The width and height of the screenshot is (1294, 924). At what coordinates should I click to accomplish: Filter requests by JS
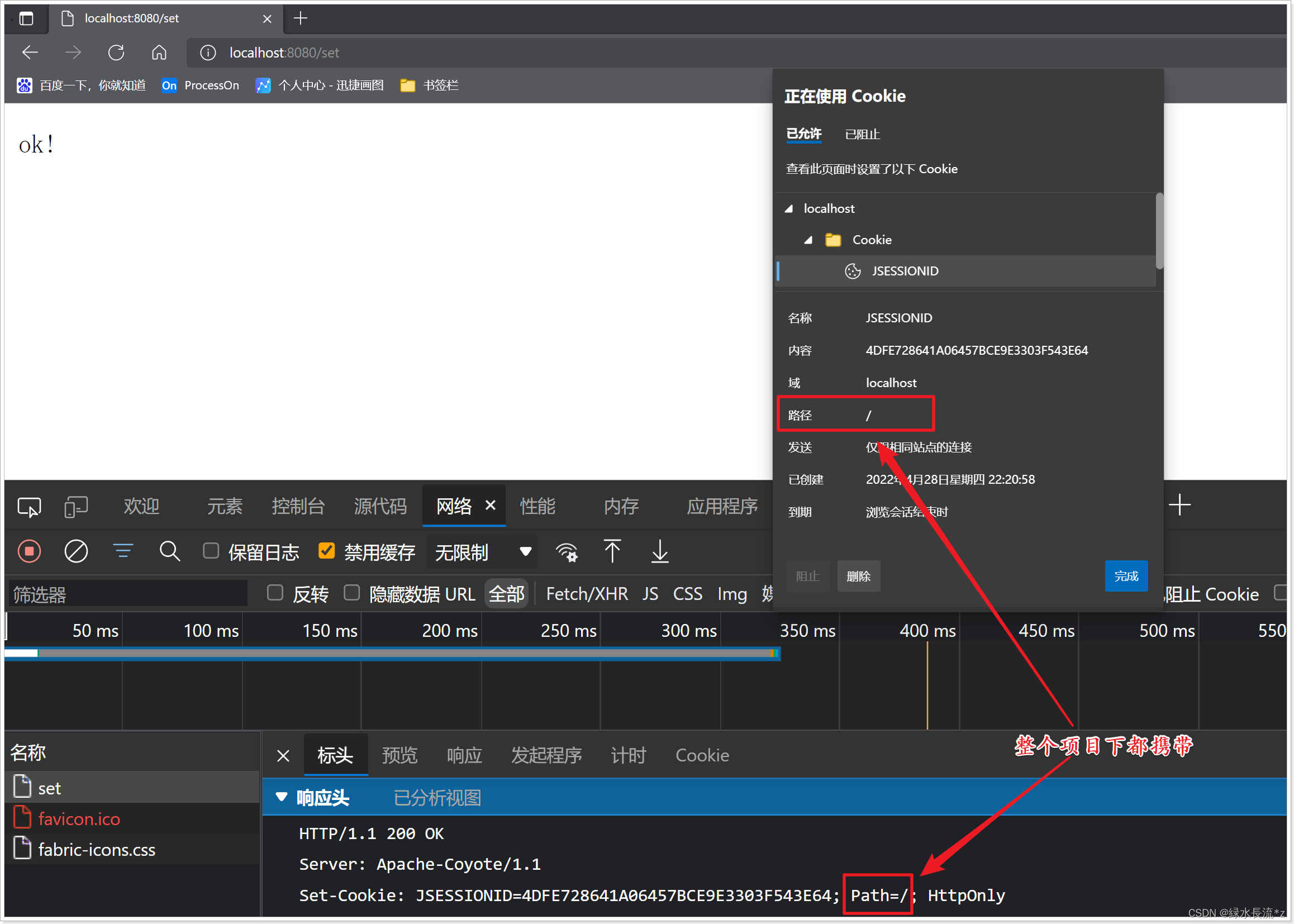[650, 594]
